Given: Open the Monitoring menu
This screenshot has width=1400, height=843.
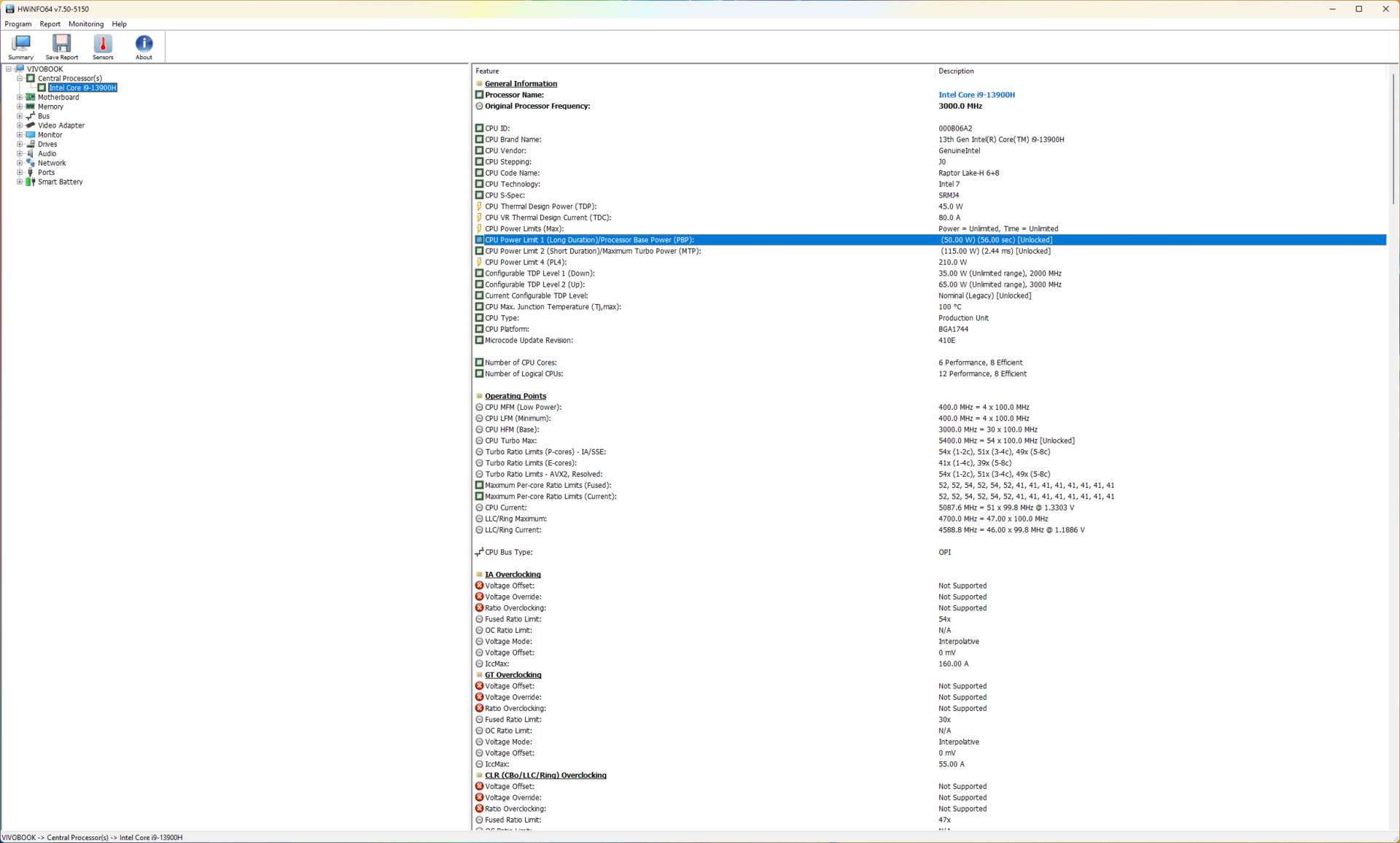Looking at the screenshot, I should point(86,24).
